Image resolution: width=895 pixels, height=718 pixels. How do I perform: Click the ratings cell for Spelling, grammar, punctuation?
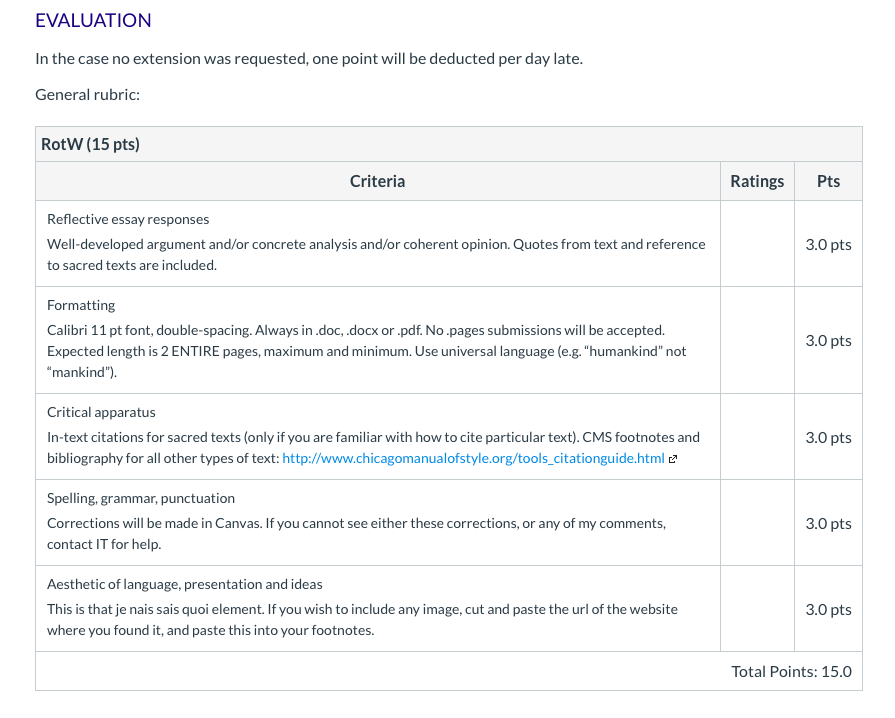coord(757,523)
